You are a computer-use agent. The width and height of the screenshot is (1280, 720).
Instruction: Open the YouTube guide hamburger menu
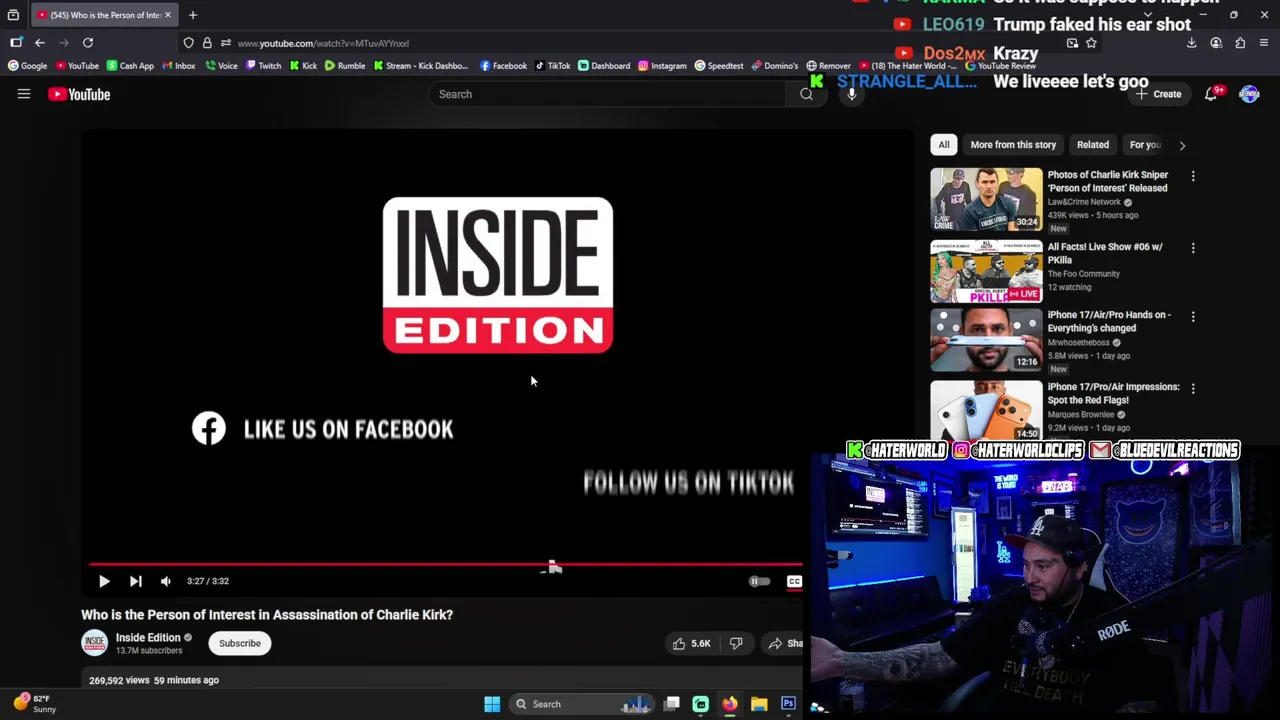click(24, 94)
